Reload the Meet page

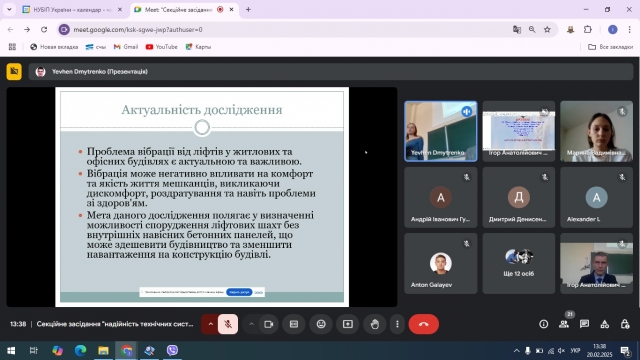44,29
